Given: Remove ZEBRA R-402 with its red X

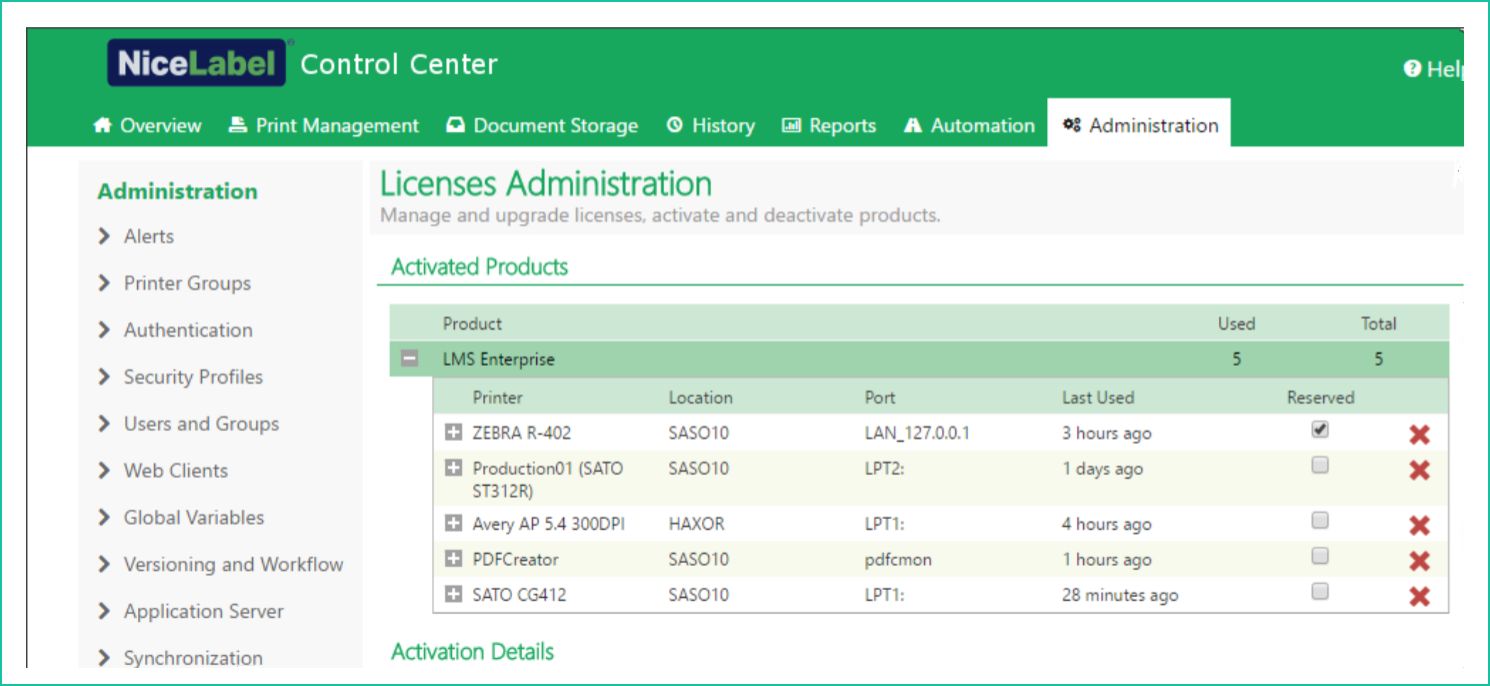Looking at the screenshot, I should 1418,434.
